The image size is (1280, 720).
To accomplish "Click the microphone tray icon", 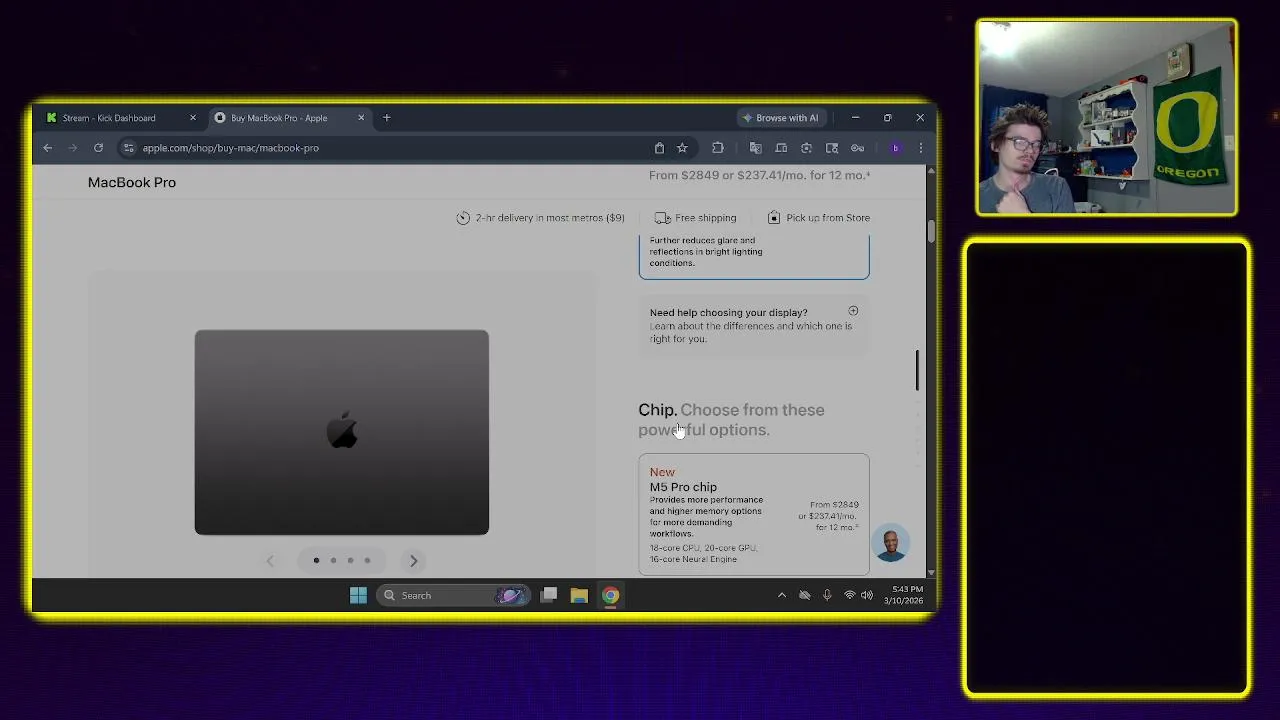I will [827, 596].
